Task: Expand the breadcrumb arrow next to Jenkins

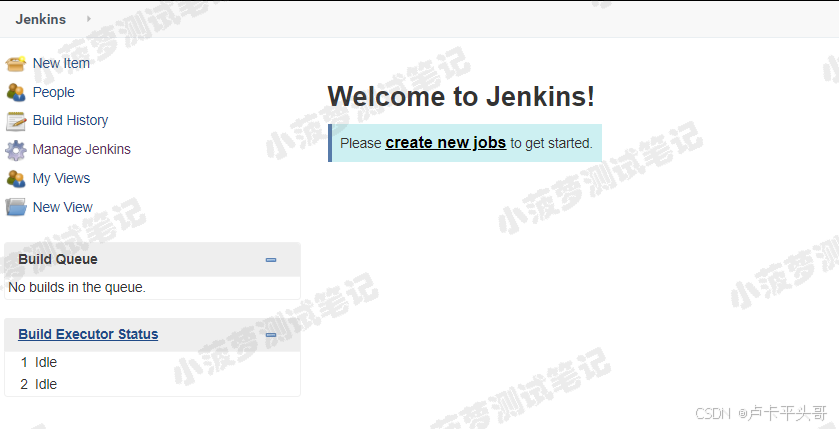Action: pos(88,19)
